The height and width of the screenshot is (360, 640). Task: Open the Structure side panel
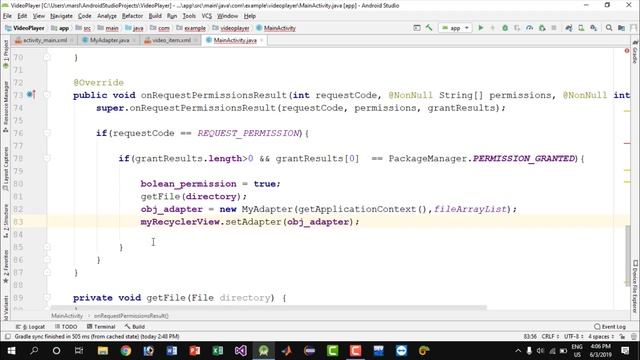[6, 221]
